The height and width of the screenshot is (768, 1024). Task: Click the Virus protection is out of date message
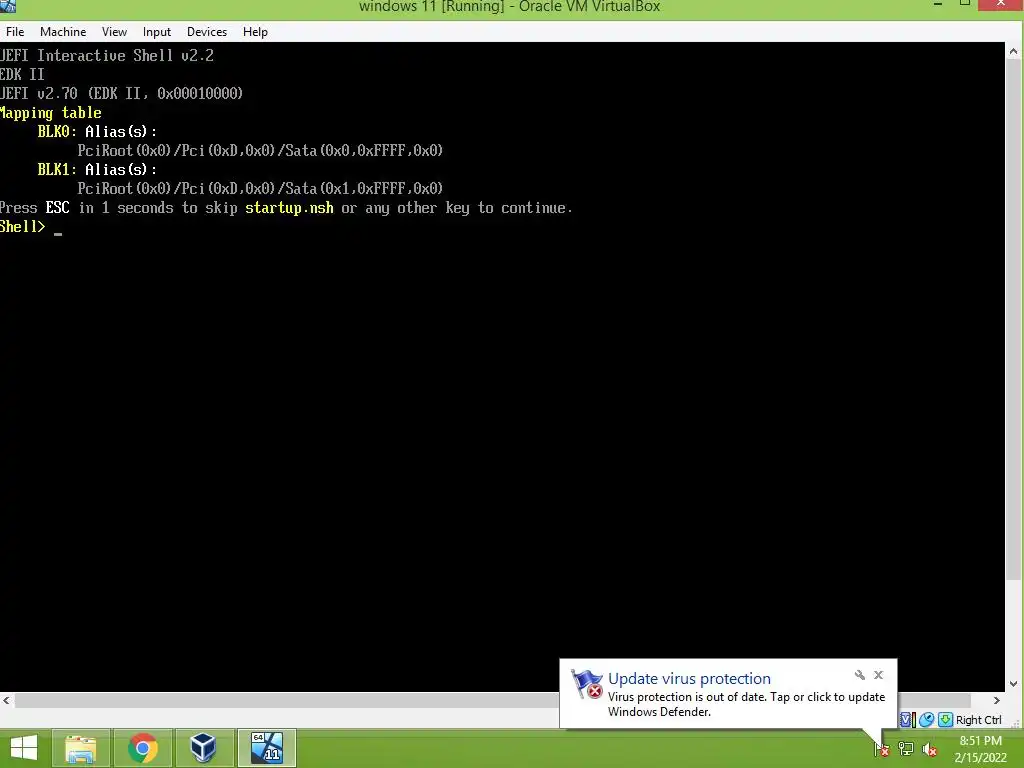(x=746, y=704)
